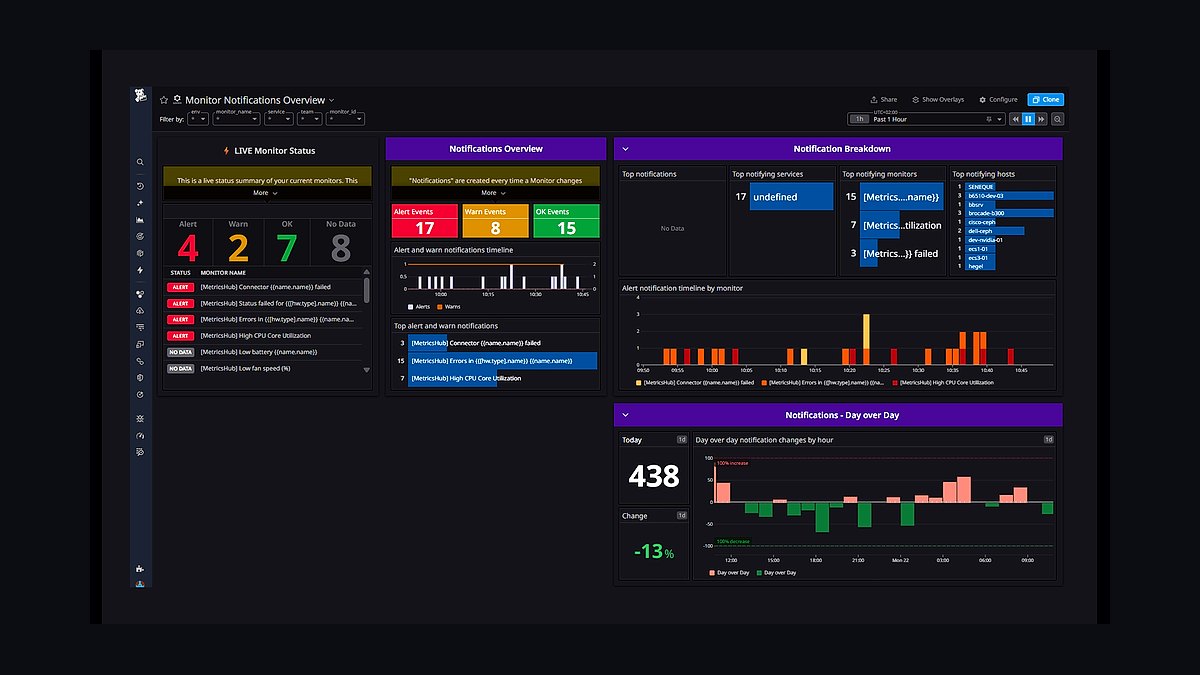This screenshot has width=1200, height=675.
Task: Select monitor row High CPU Core Utilization
Action: [264, 336]
